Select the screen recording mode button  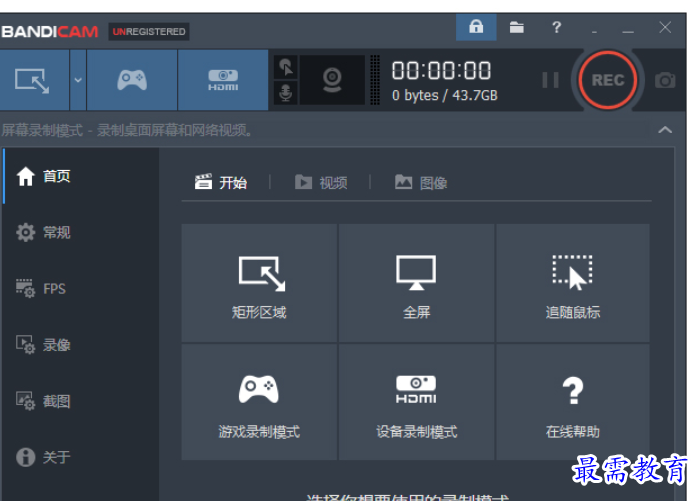[x=34, y=80]
